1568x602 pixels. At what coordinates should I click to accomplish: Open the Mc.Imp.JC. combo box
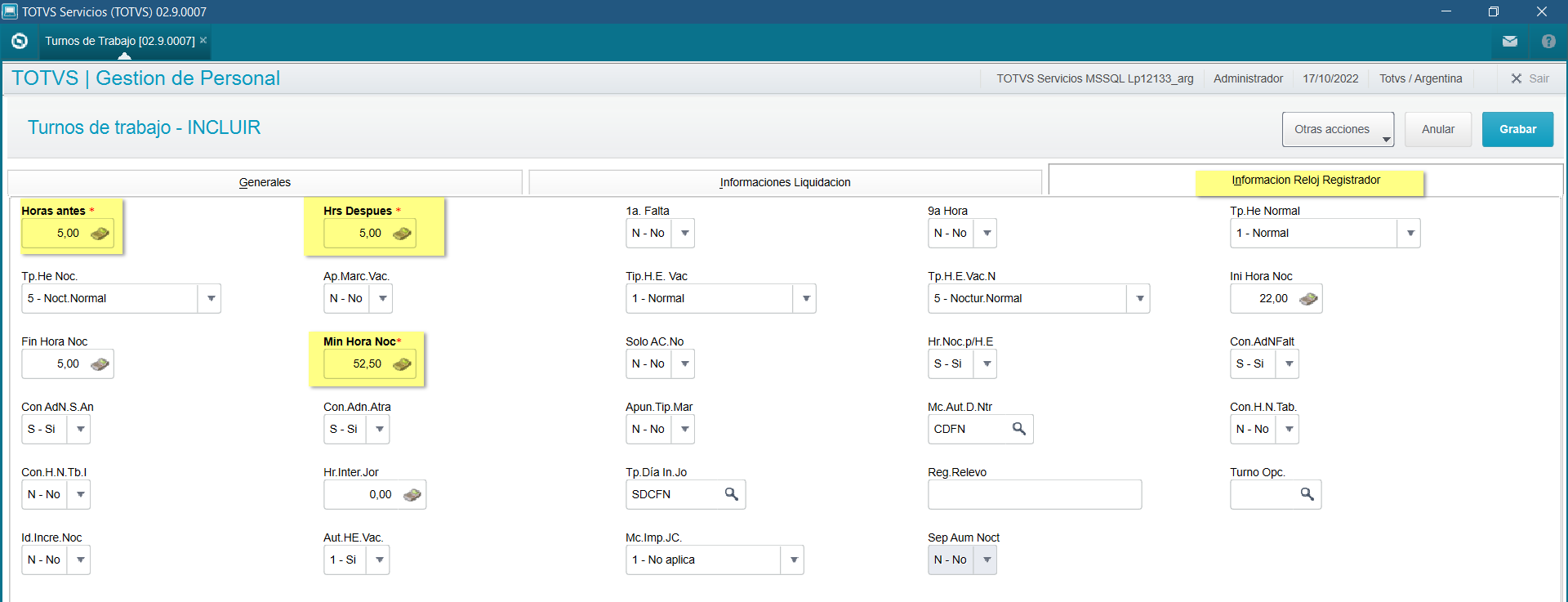(715, 560)
